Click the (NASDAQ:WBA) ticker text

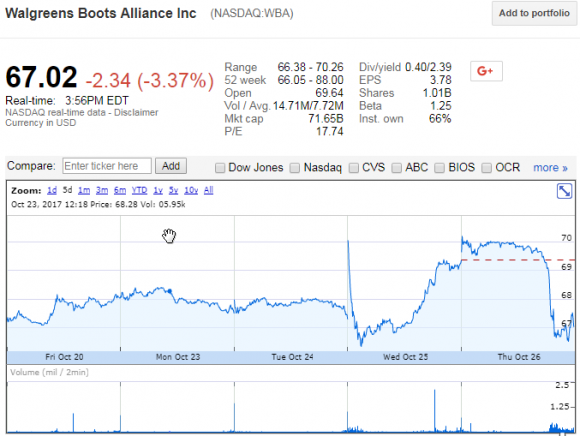(252, 13)
